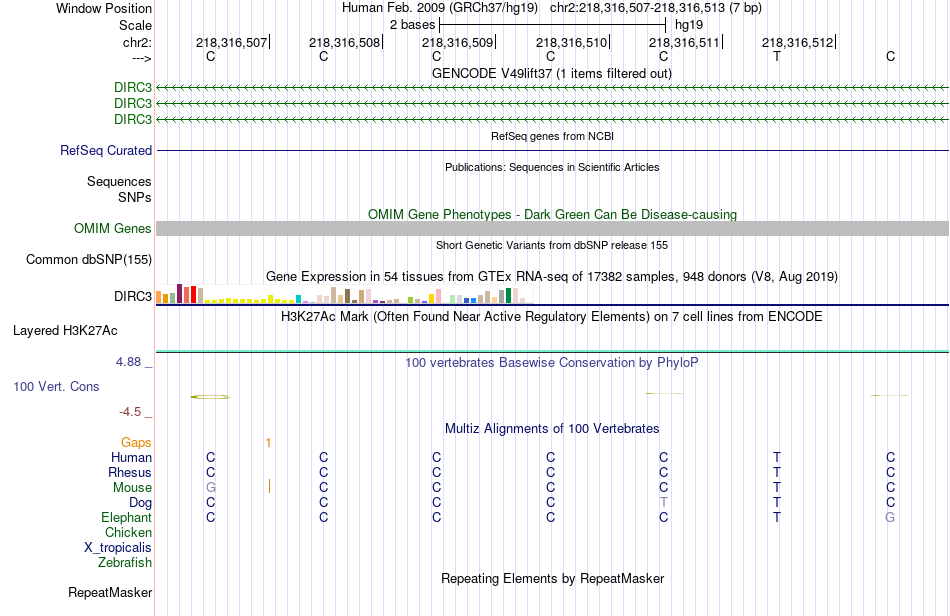Click position label 218,316,509
The height and width of the screenshot is (616, 950).
pyautogui.click(x=457, y=42)
